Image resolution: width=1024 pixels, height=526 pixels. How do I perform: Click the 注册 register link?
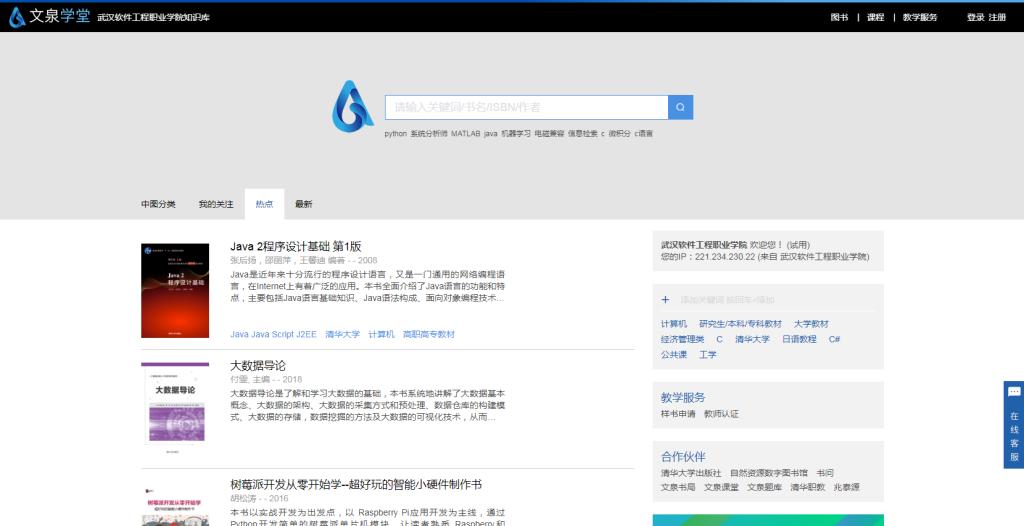[x=997, y=17]
